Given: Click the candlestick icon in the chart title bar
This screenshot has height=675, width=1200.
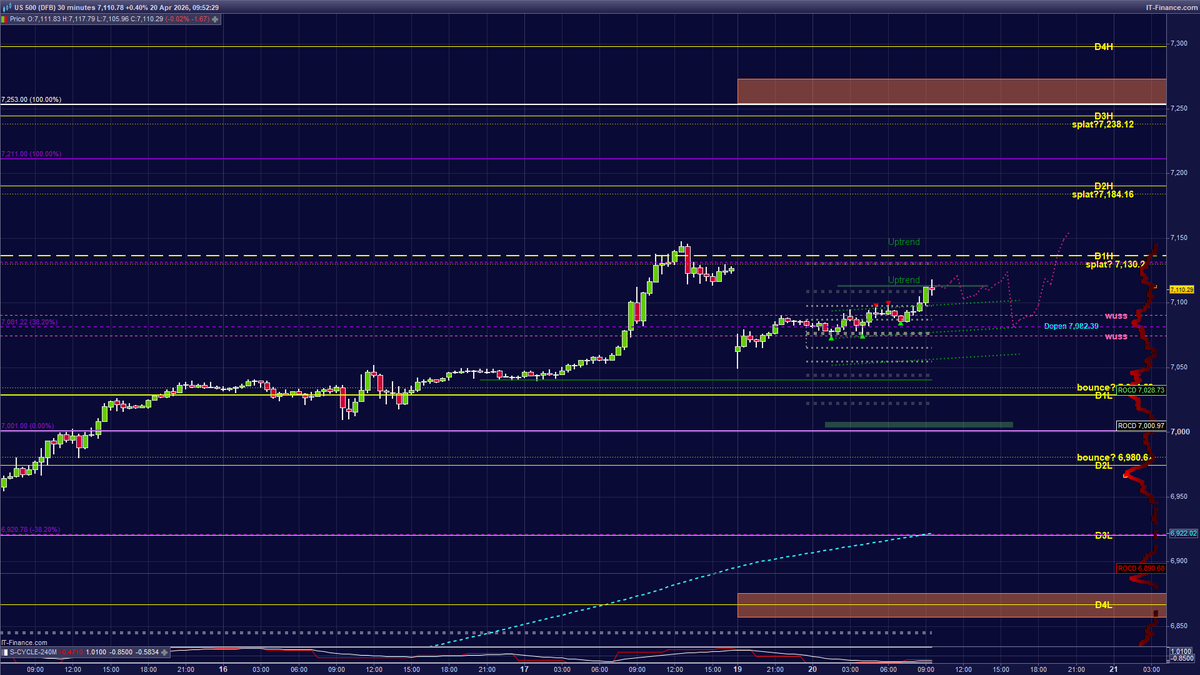Looking at the screenshot, I should tap(8, 6).
